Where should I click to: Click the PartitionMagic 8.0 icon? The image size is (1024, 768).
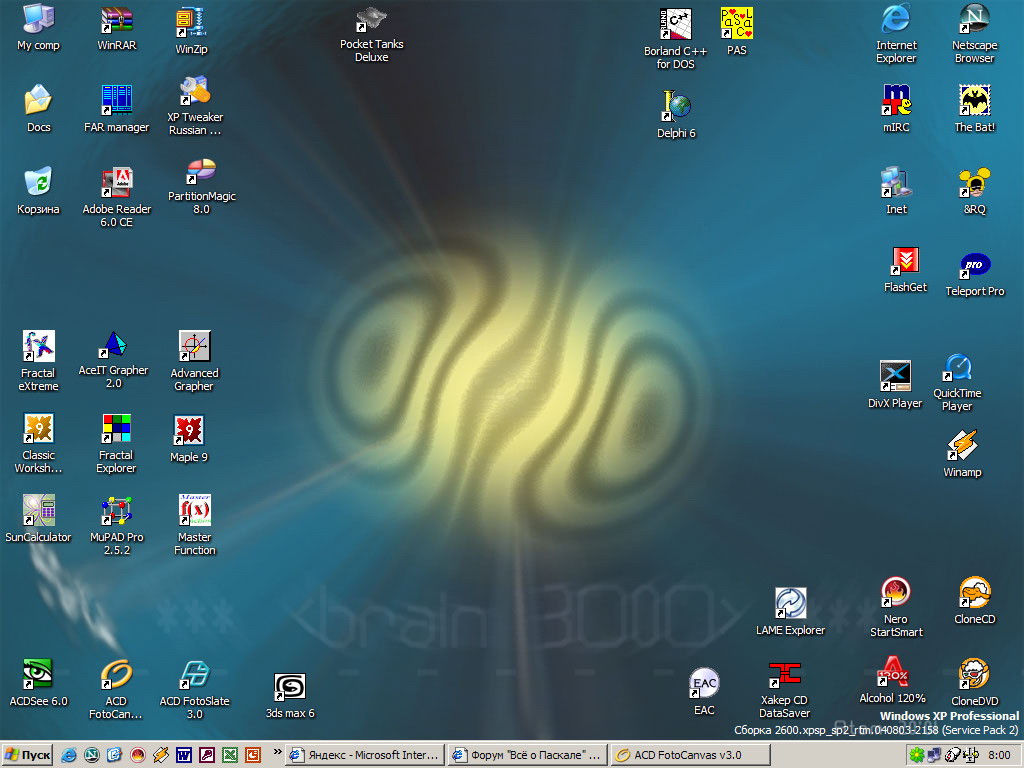click(201, 172)
